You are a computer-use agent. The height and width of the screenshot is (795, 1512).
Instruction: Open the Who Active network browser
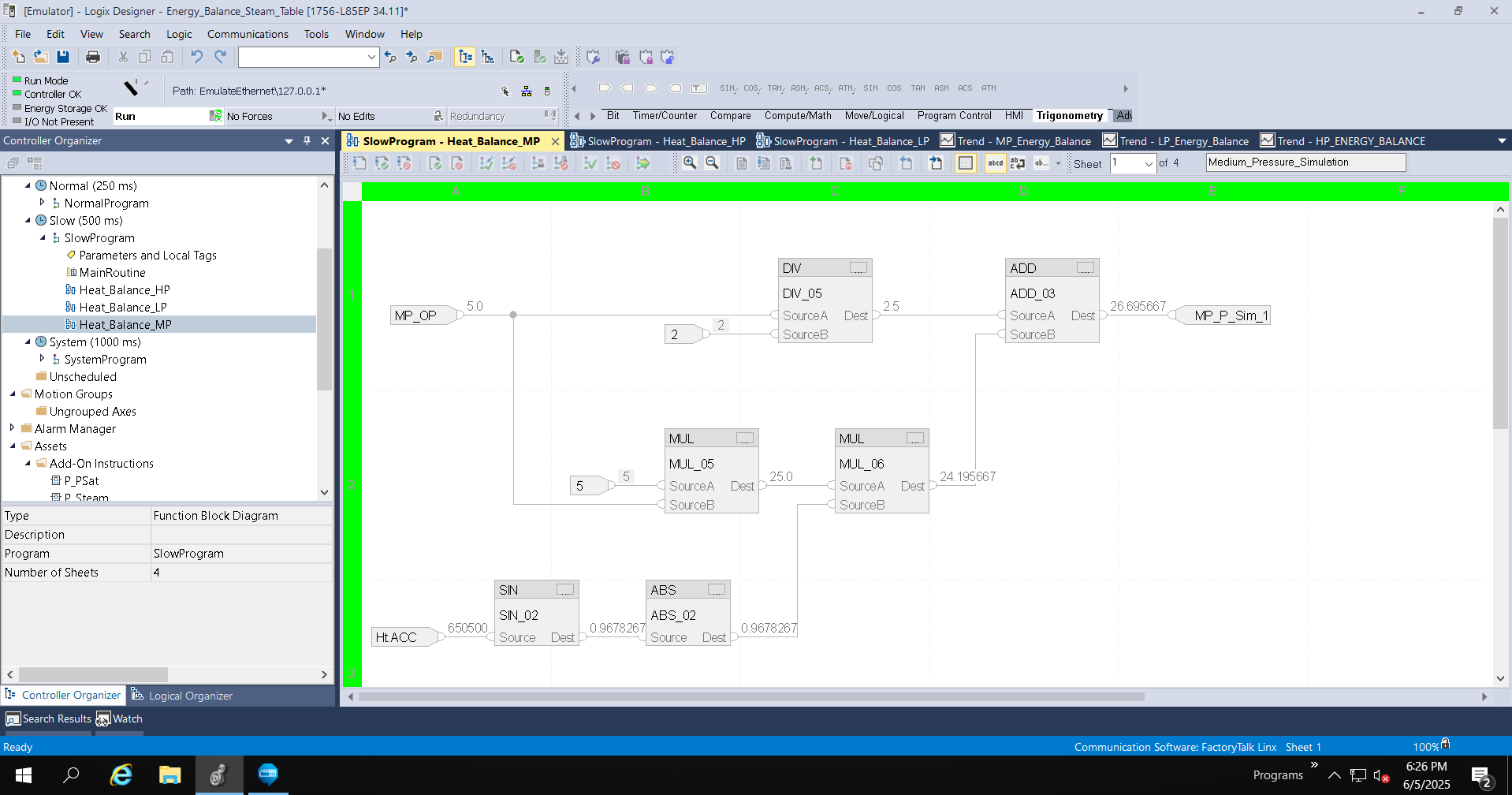pos(527,91)
